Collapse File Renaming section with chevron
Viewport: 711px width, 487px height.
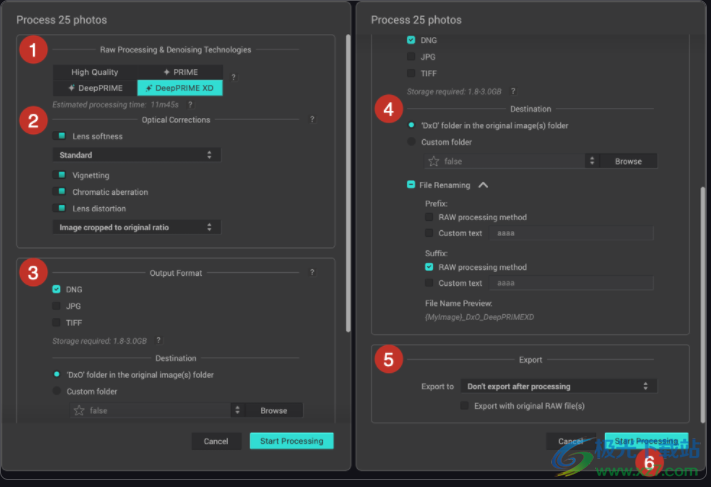pyautogui.click(x=483, y=185)
